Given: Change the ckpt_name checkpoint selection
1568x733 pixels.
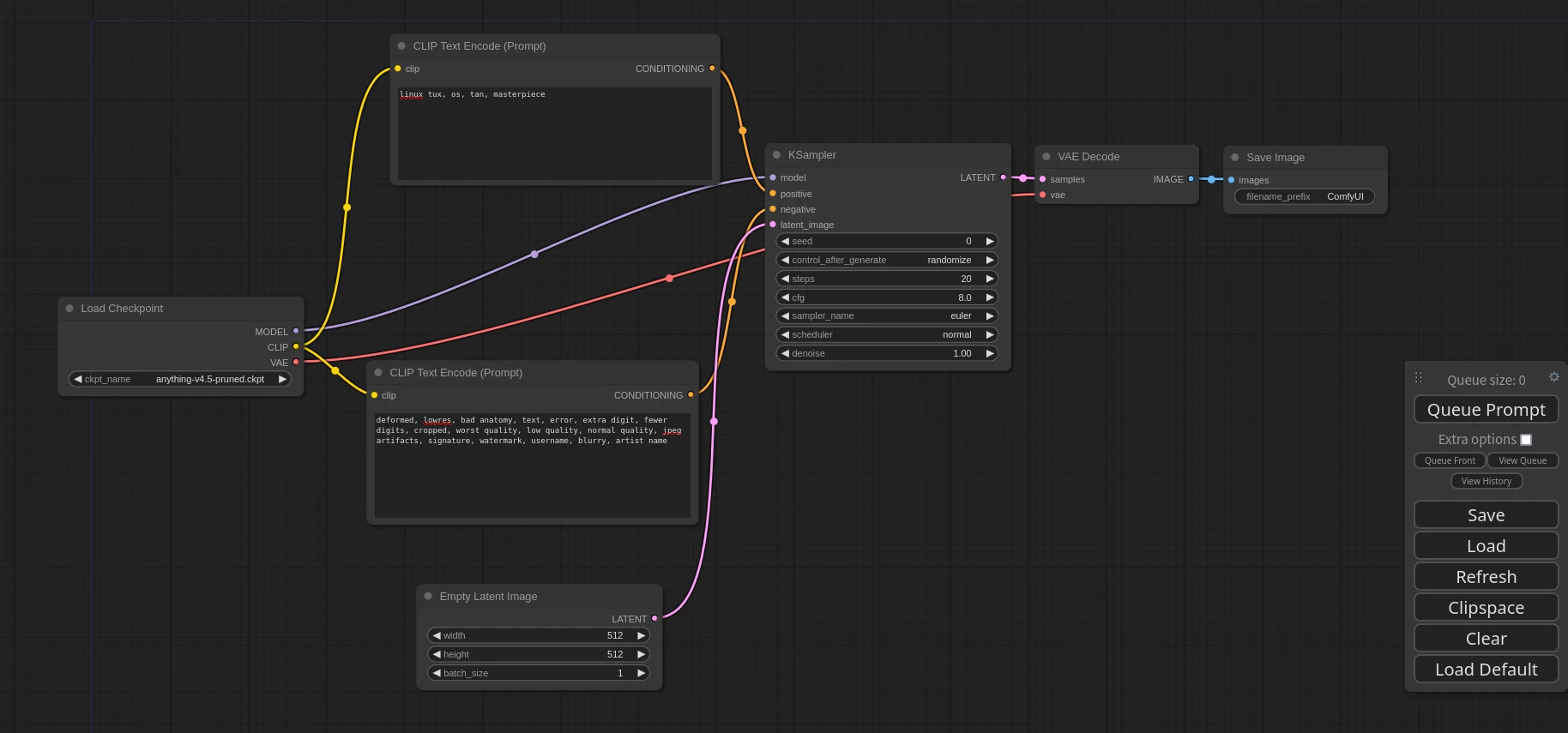Looking at the screenshot, I should tap(179, 379).
